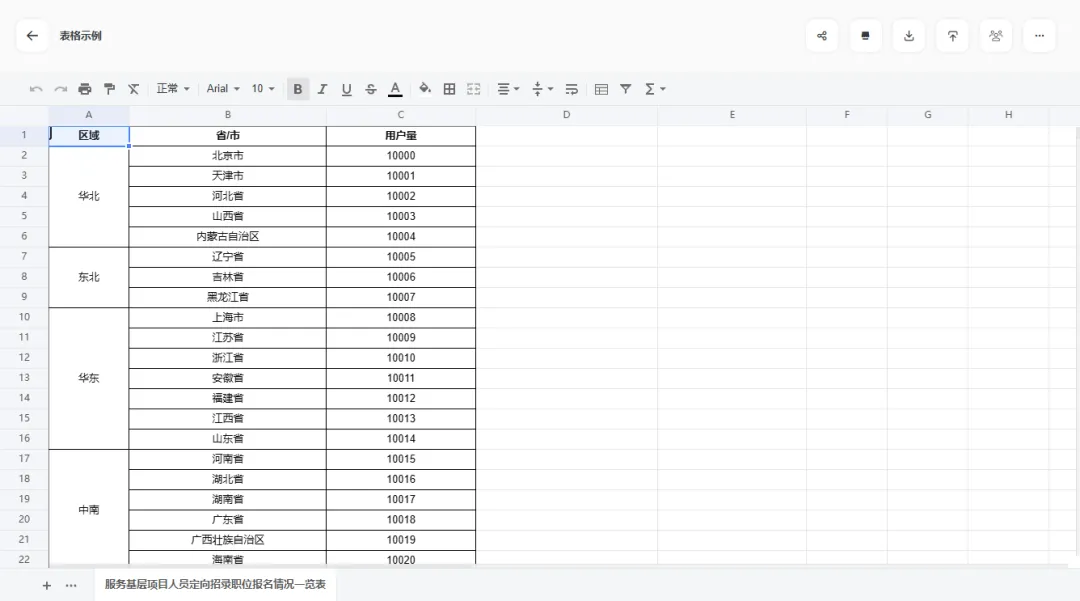
Task: Click the filter funnel icon
Action: point(625,89)
